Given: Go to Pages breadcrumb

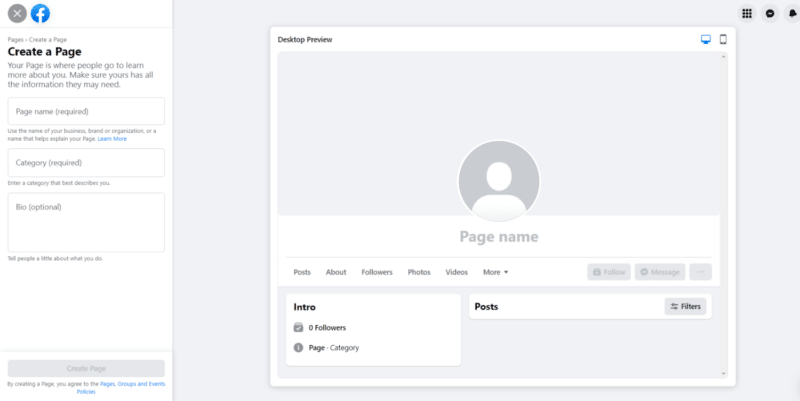Looking at the screenshot, I should coord(15,40).
